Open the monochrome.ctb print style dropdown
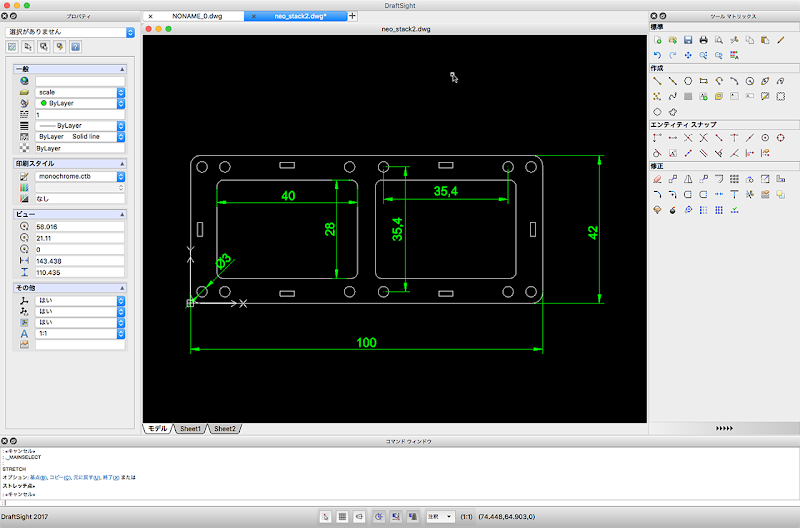 (80, 177)
